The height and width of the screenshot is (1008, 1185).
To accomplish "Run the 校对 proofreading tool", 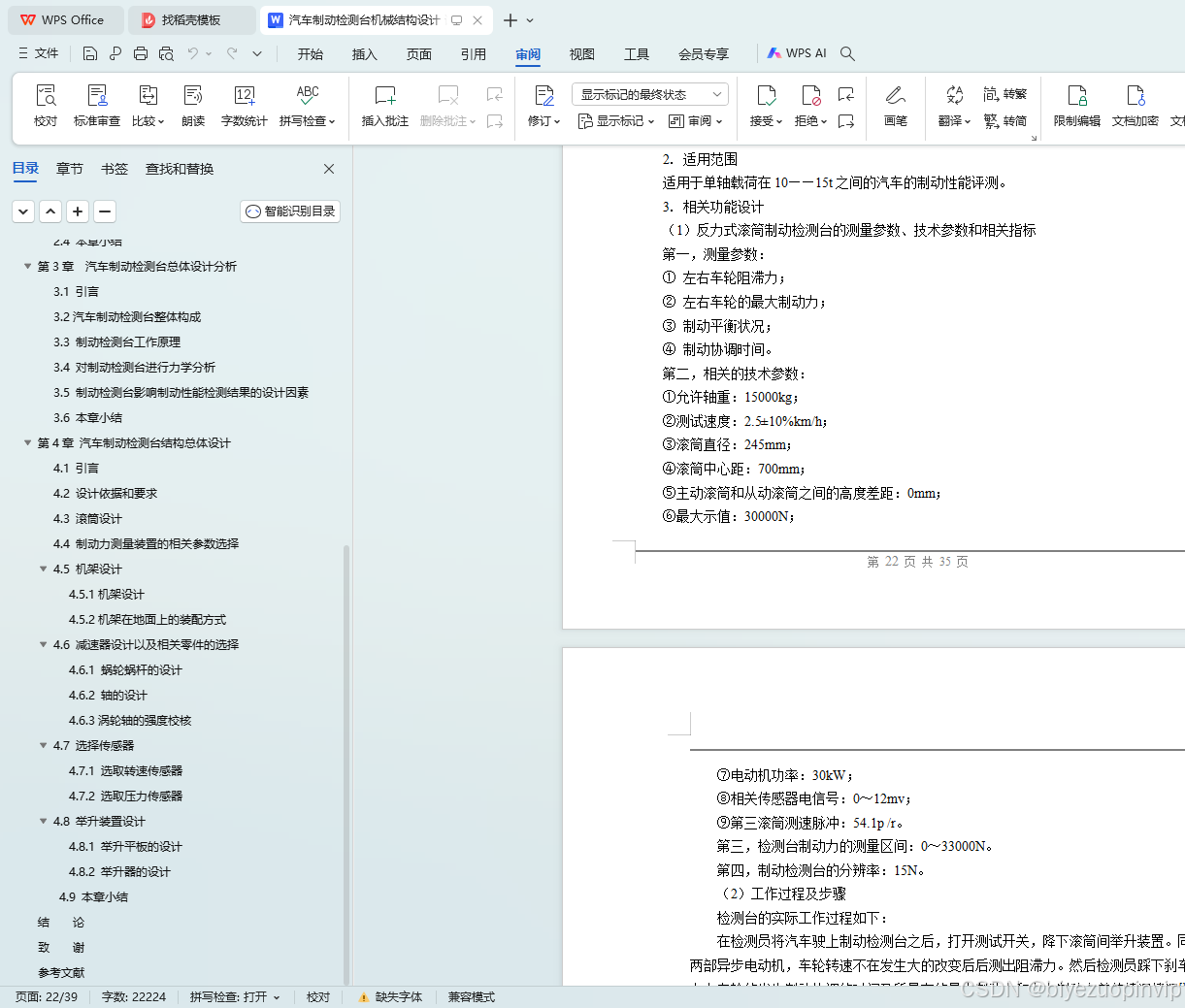I will pyautogui.click(x=46, y=106).
